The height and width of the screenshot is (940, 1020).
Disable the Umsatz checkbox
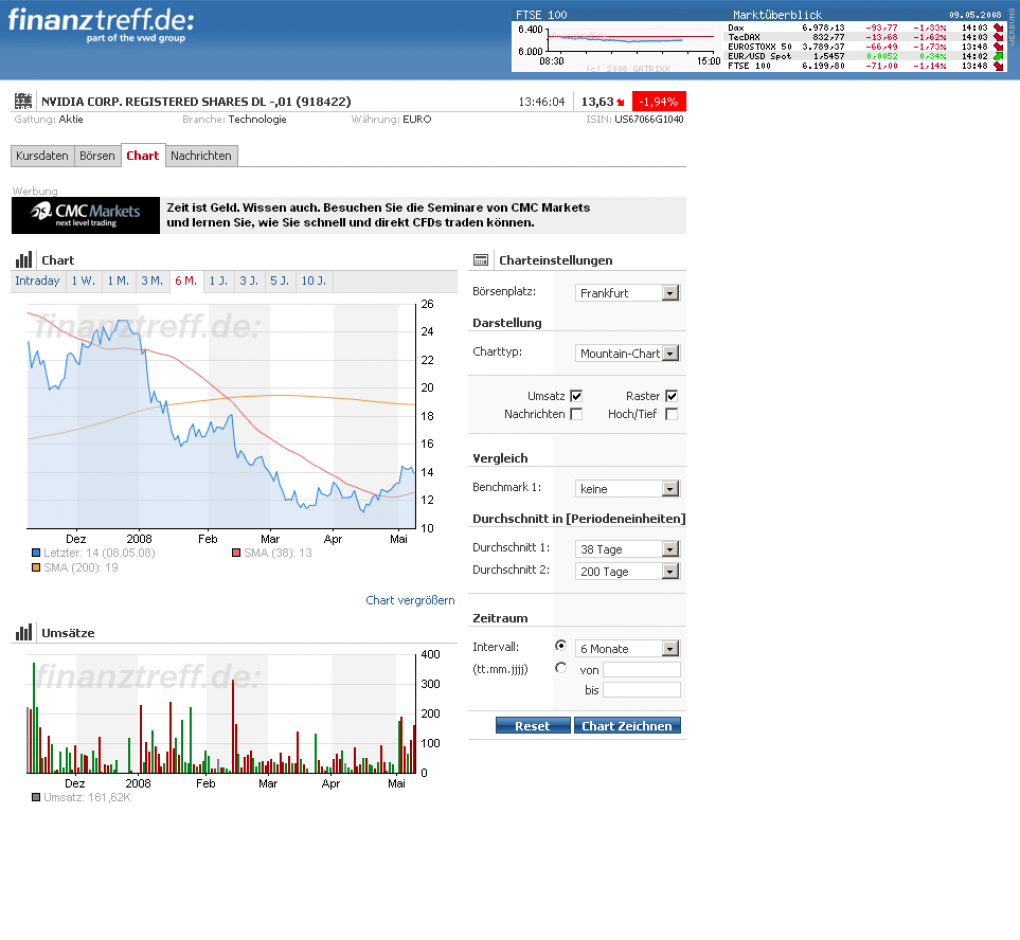coord(576,396)
